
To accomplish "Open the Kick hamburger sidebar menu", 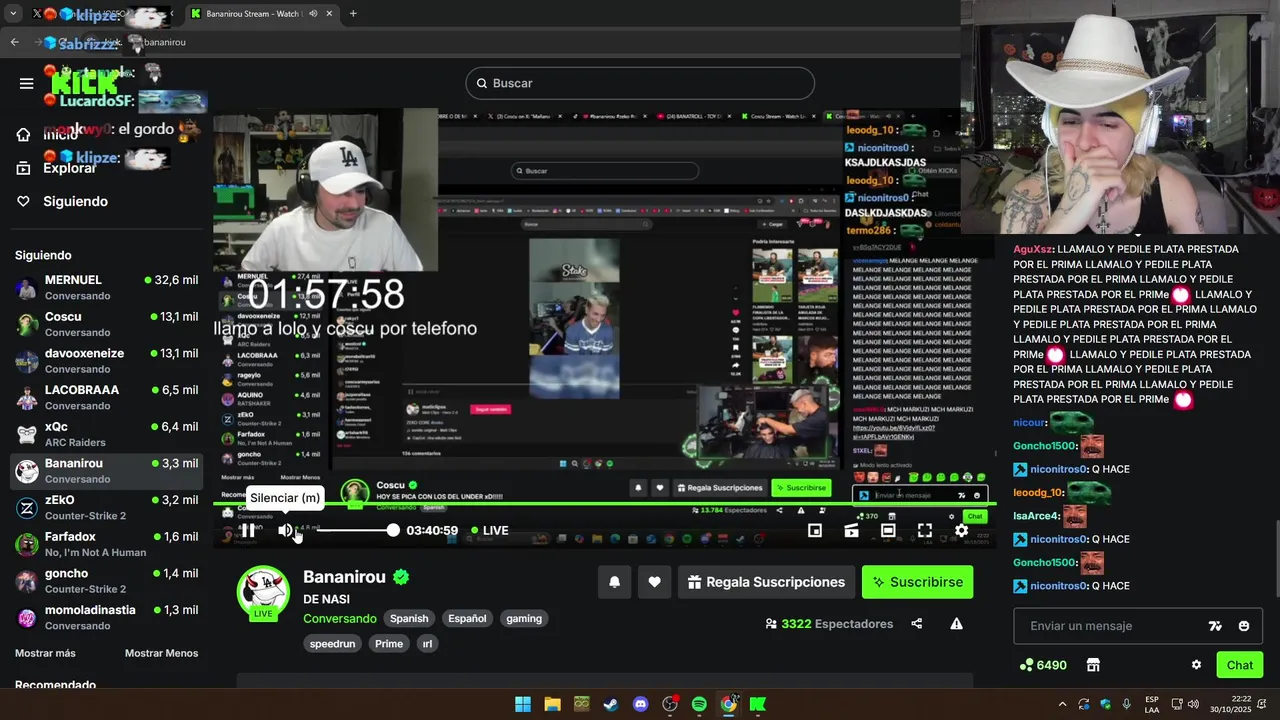I will 26,83.
